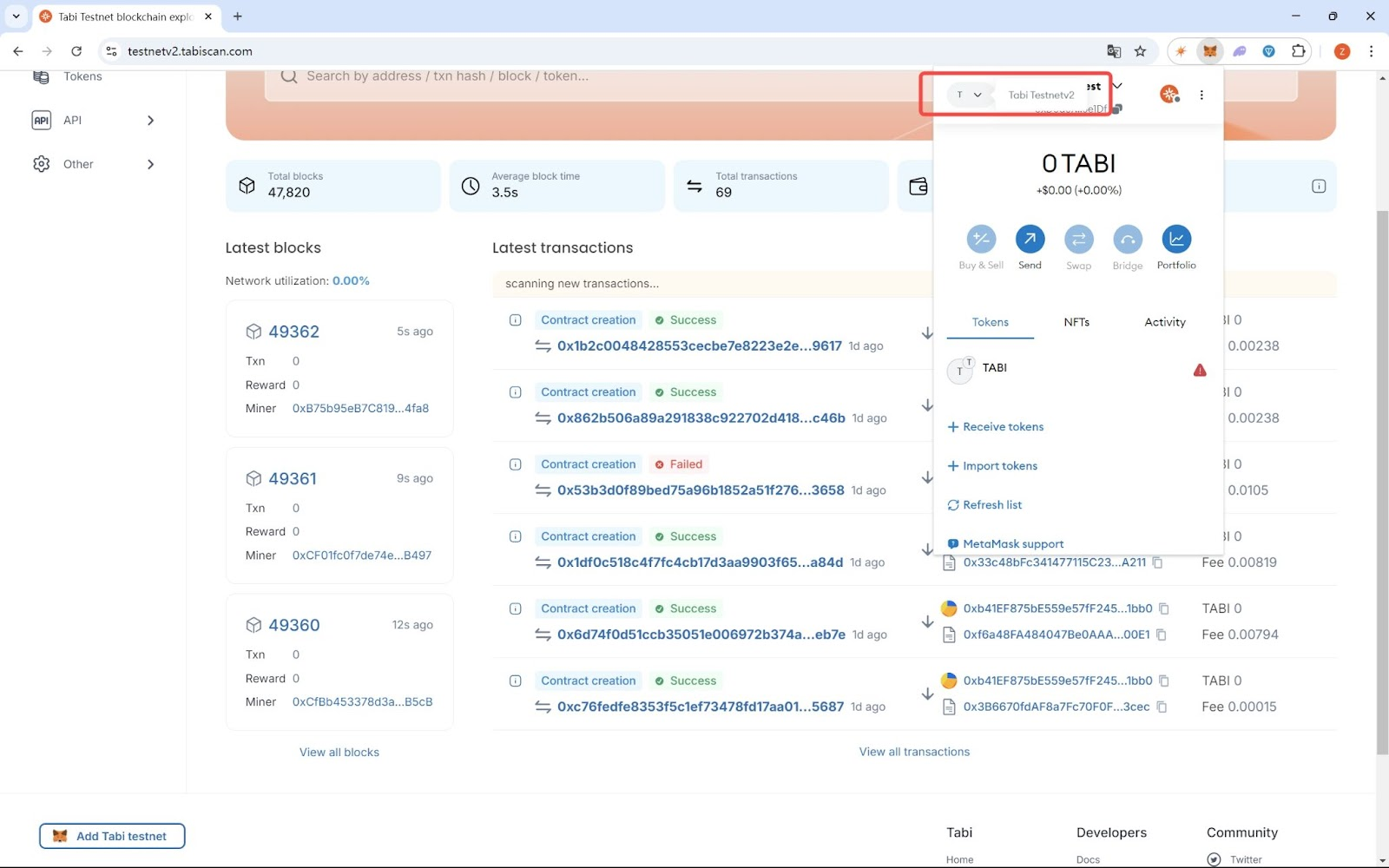Open the MetaMask Portfolio icon
Image resolution: width=1389 pixels, height=868 pixels.
pos(1176,239)
